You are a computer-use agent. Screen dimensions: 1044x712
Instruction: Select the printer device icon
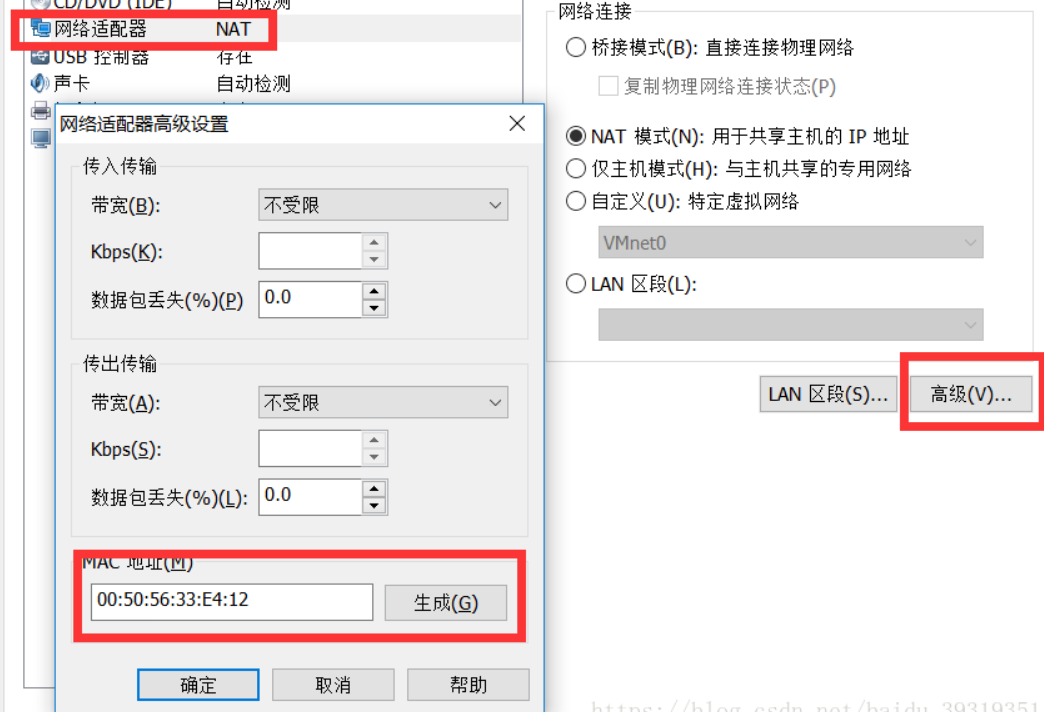(x=41, y=110)
